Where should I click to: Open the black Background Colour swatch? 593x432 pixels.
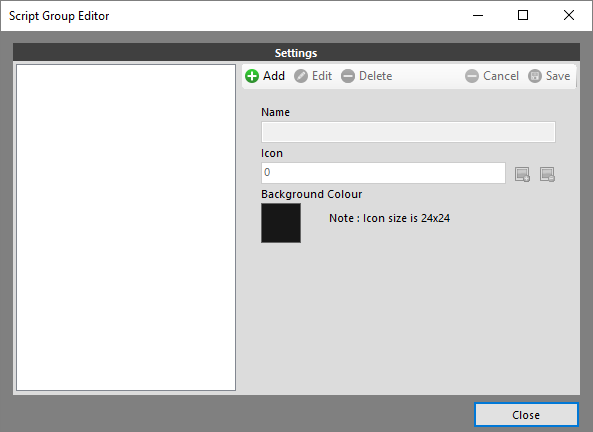point(281,223)
